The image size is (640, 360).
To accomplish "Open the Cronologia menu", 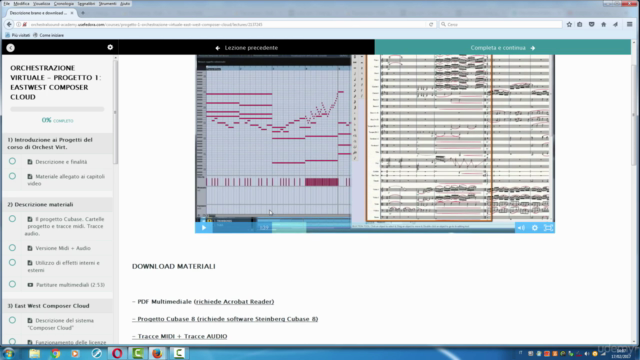I will coord(64,4).
